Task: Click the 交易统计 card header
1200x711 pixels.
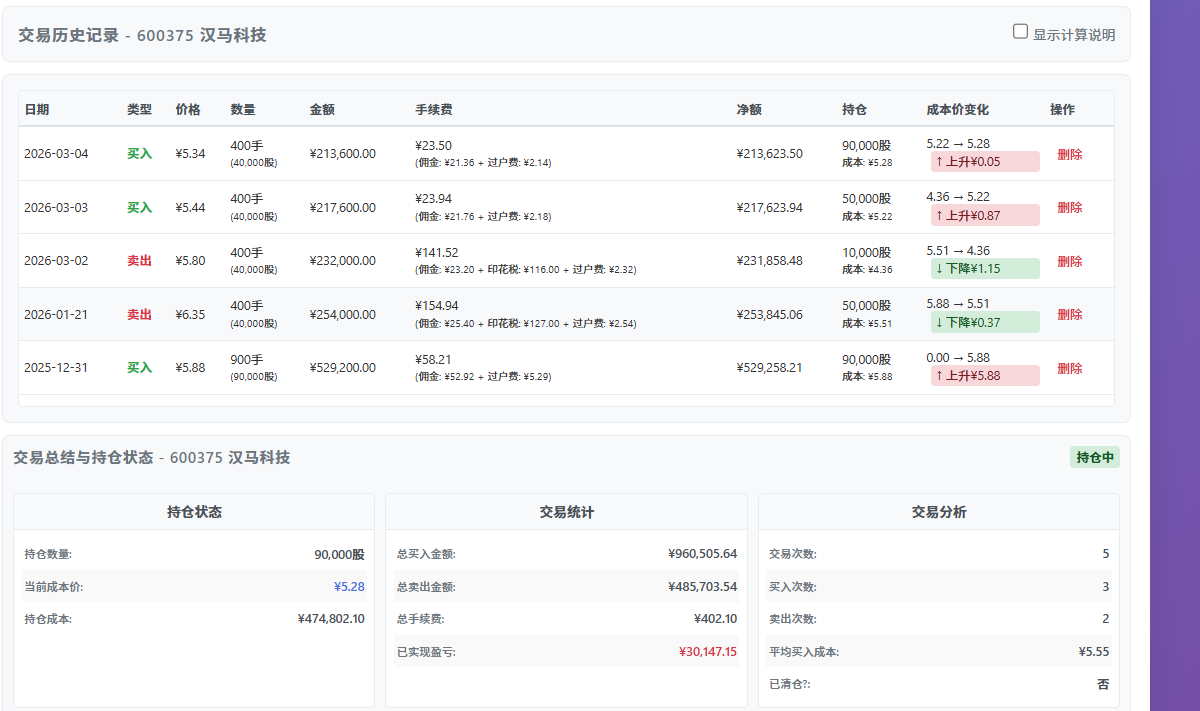Action: 566,512
